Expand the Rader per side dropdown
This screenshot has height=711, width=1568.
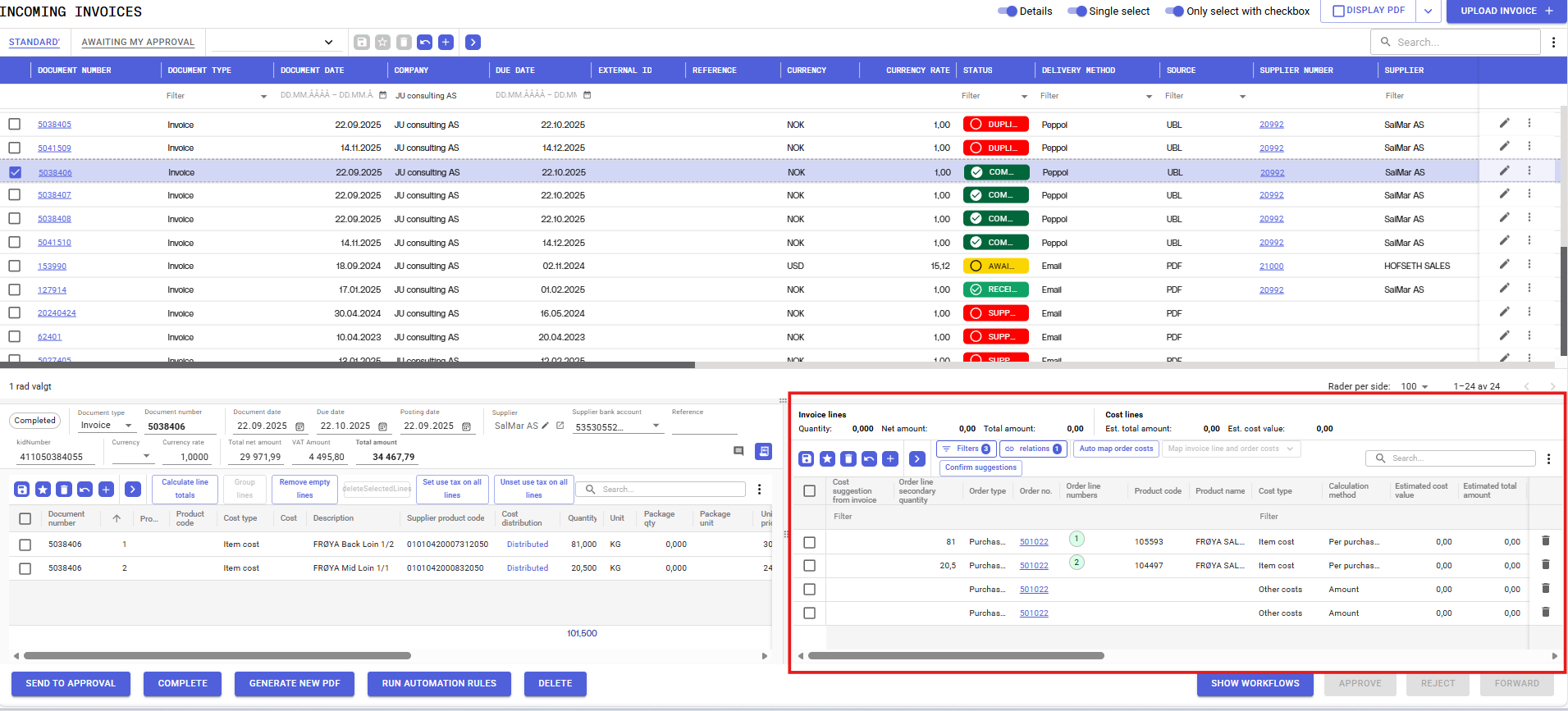click(x=1415, y=386)
